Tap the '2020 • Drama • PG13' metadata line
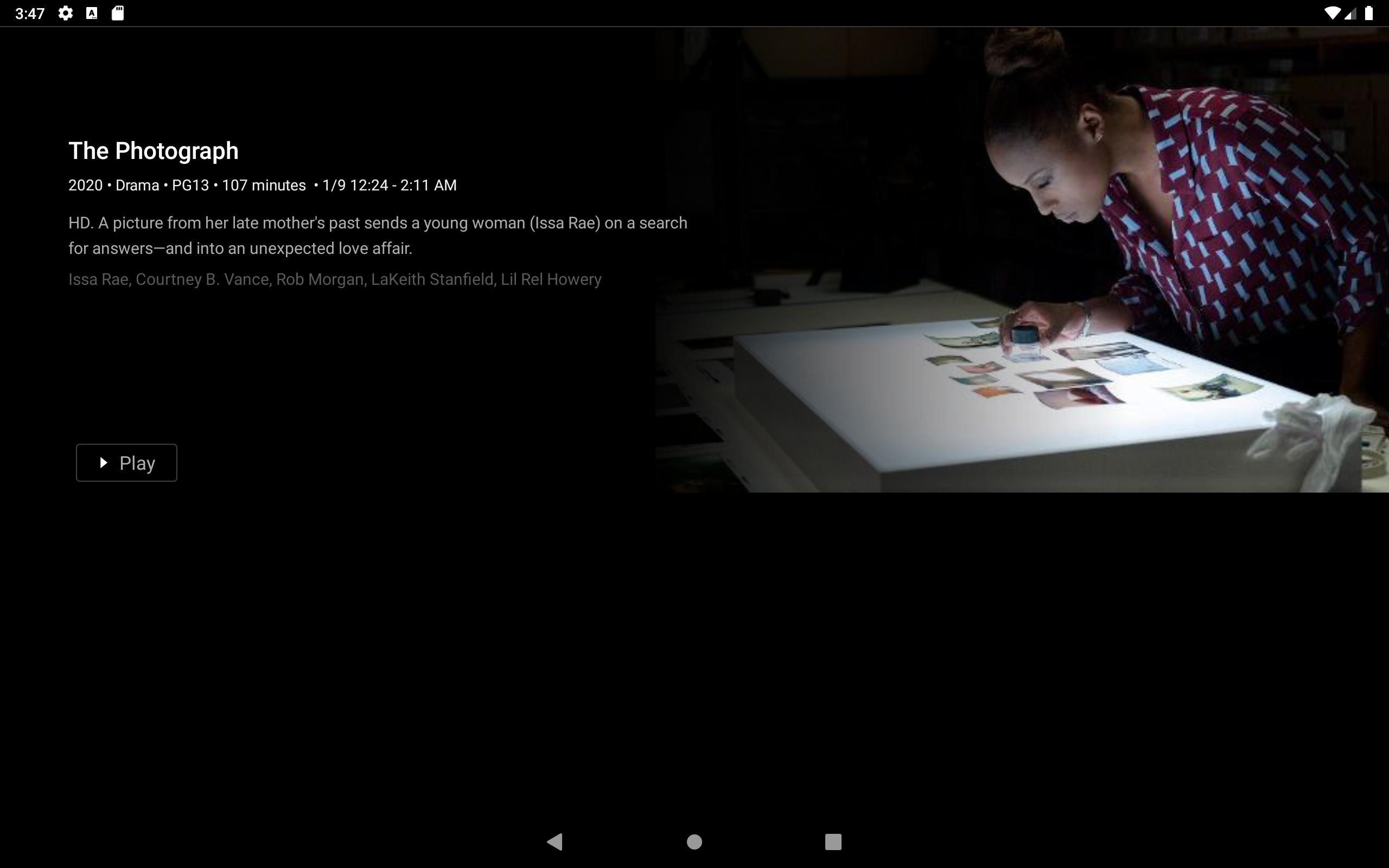 [262, 186]
